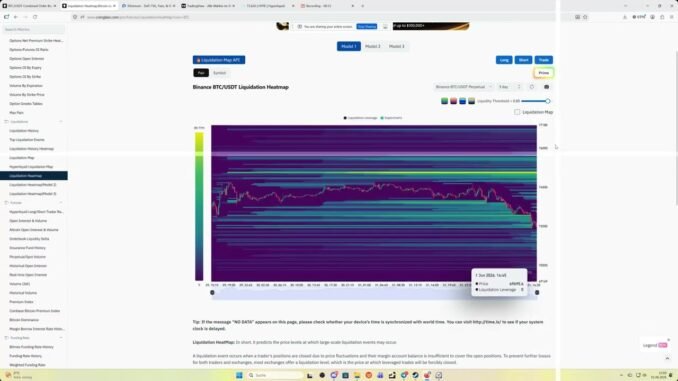Pick the gray-yellow color theme swatch

click(x=471, y=101)
